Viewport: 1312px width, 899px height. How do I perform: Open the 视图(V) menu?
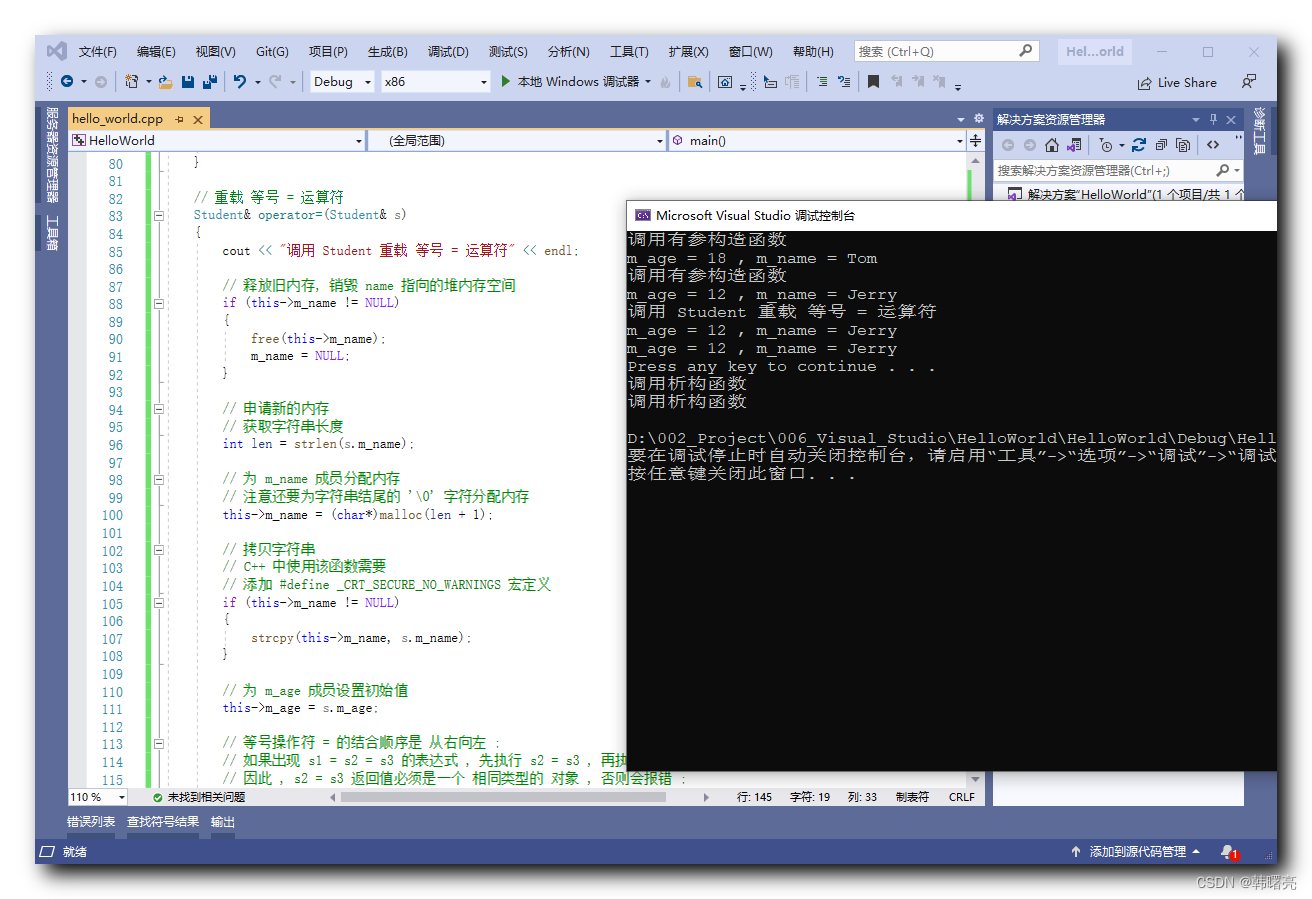click(x=215, y=52)
